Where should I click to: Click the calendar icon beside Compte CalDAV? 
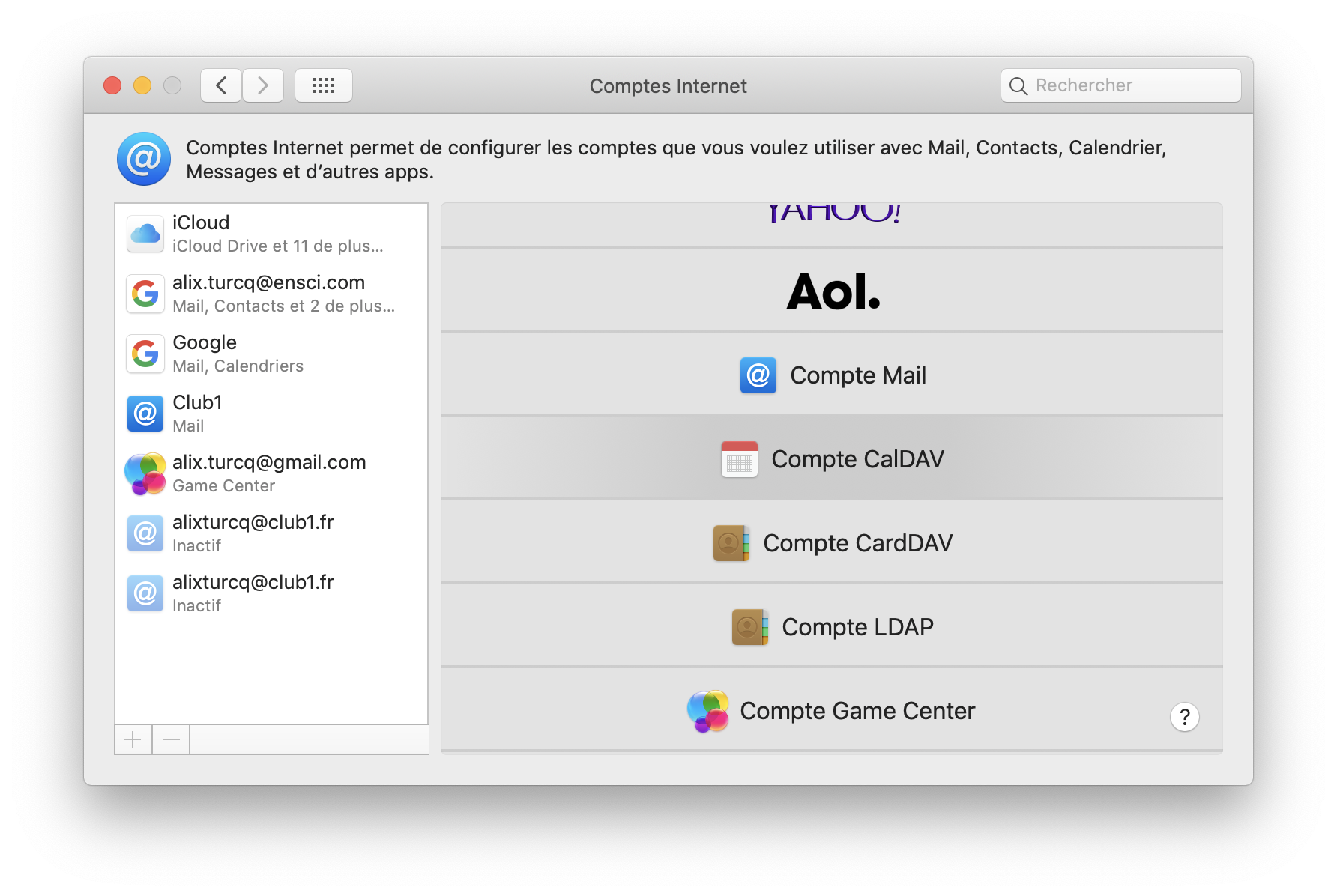click(x=740, y=458)
